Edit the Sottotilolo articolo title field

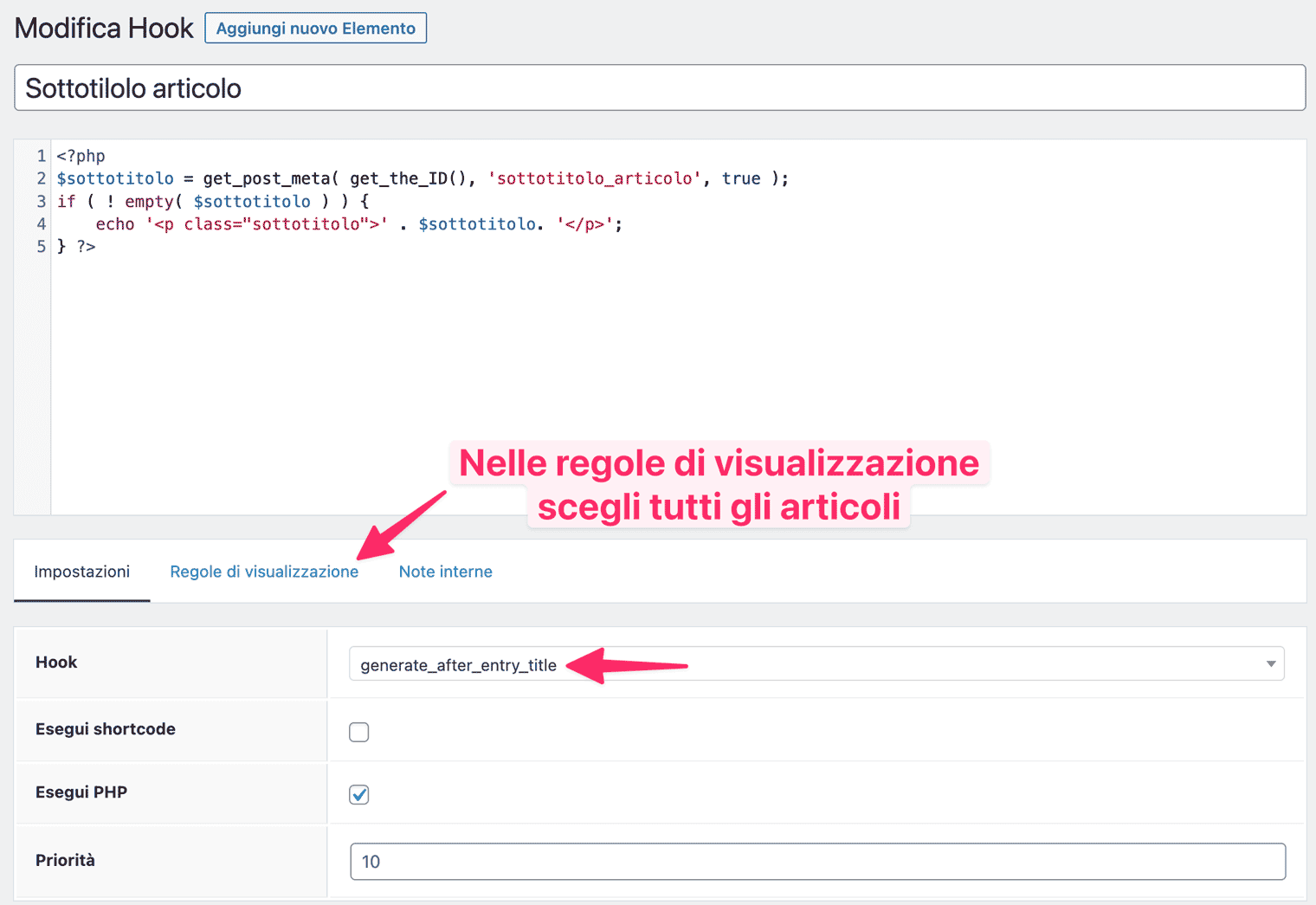point(660,87)
